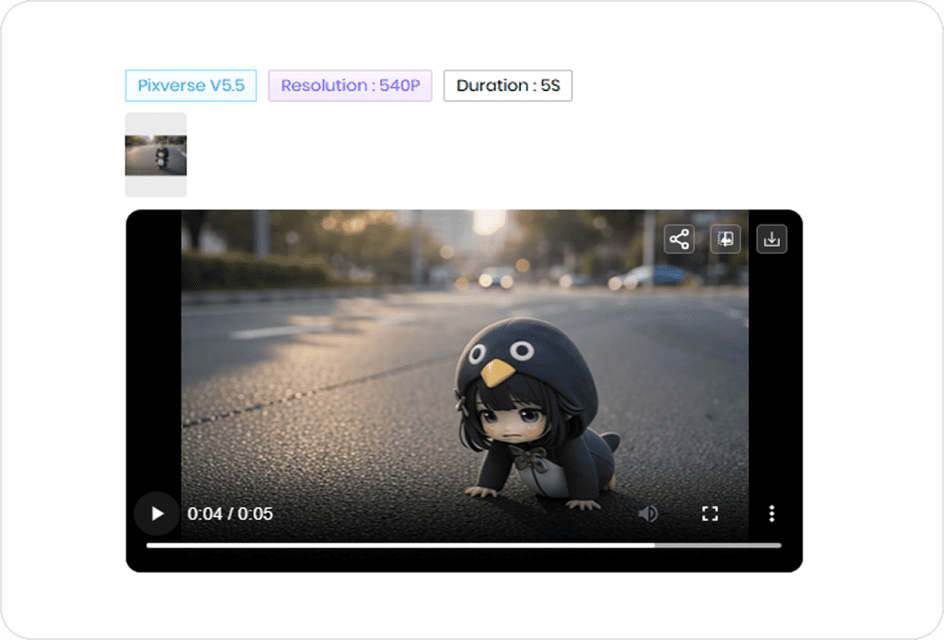Open the three-dot more options menu
944x640 pixels.
click(771, 513)
